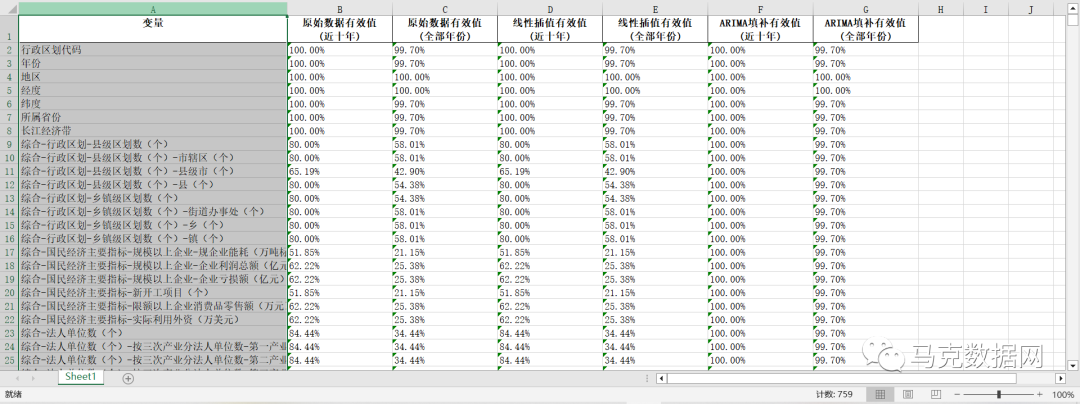Click the 100% zoom level indicator
The height and width of the screenshot is (404, 1080).
1063,394
